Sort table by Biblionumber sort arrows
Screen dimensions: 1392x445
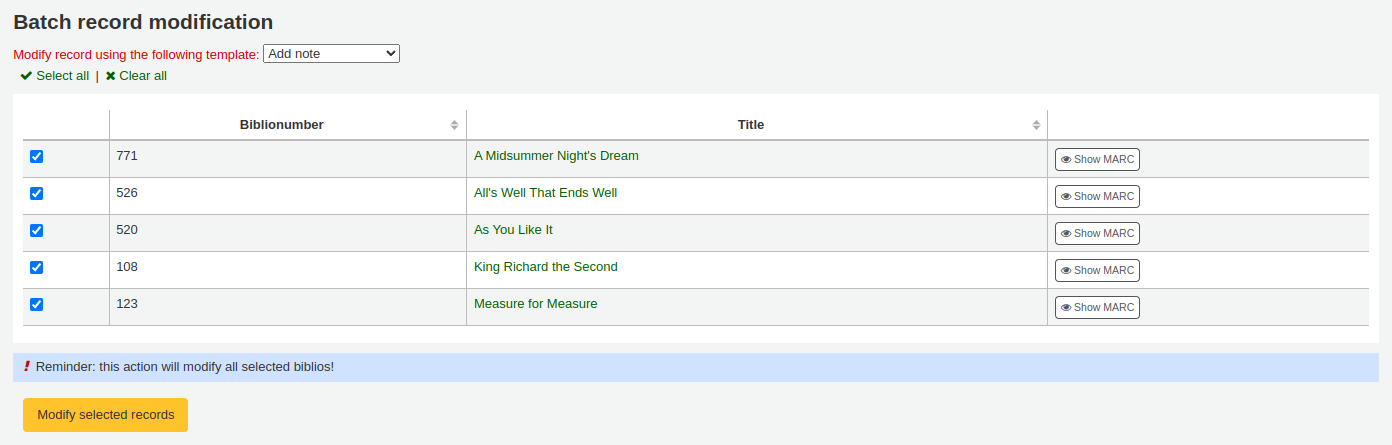(454, 125)
